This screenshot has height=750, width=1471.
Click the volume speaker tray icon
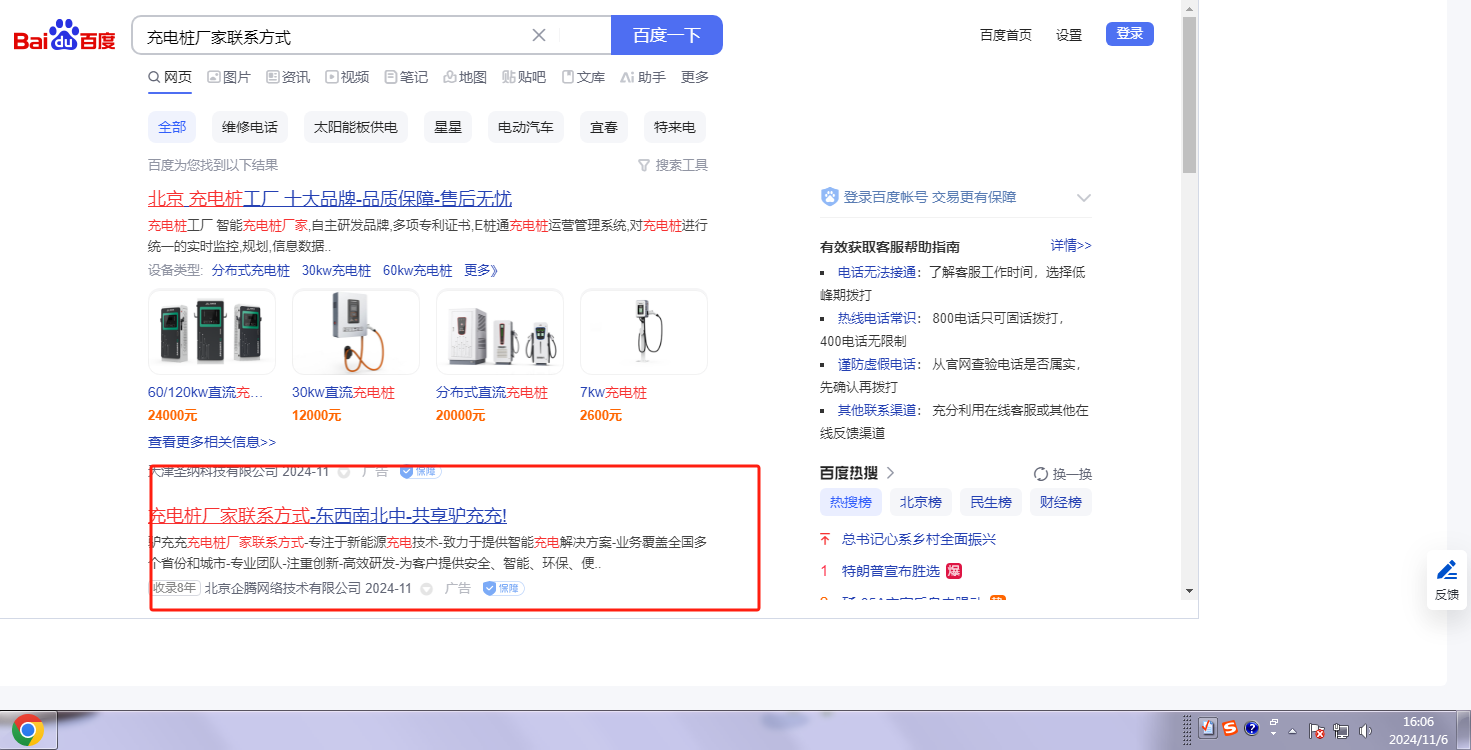(x=1365, y=731)
